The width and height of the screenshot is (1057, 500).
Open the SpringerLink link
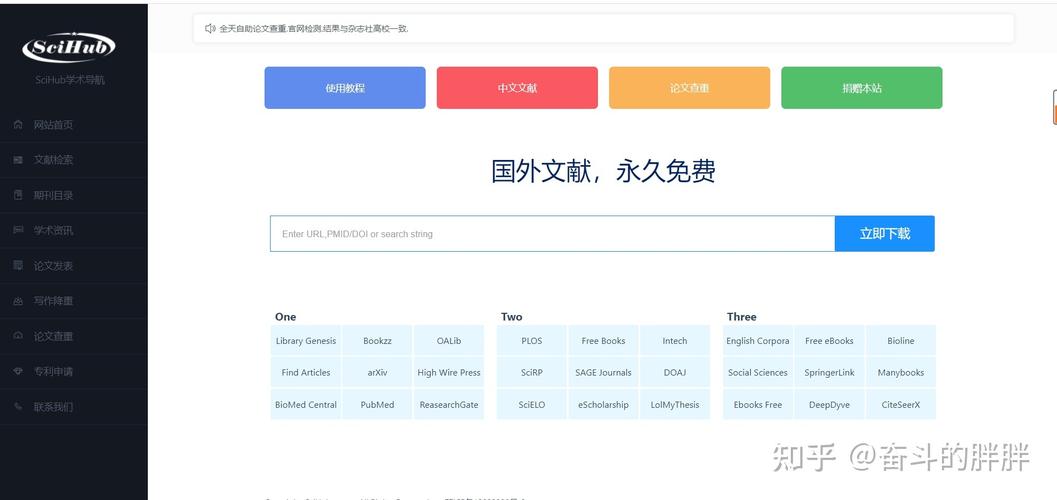(x=829, y=373)
